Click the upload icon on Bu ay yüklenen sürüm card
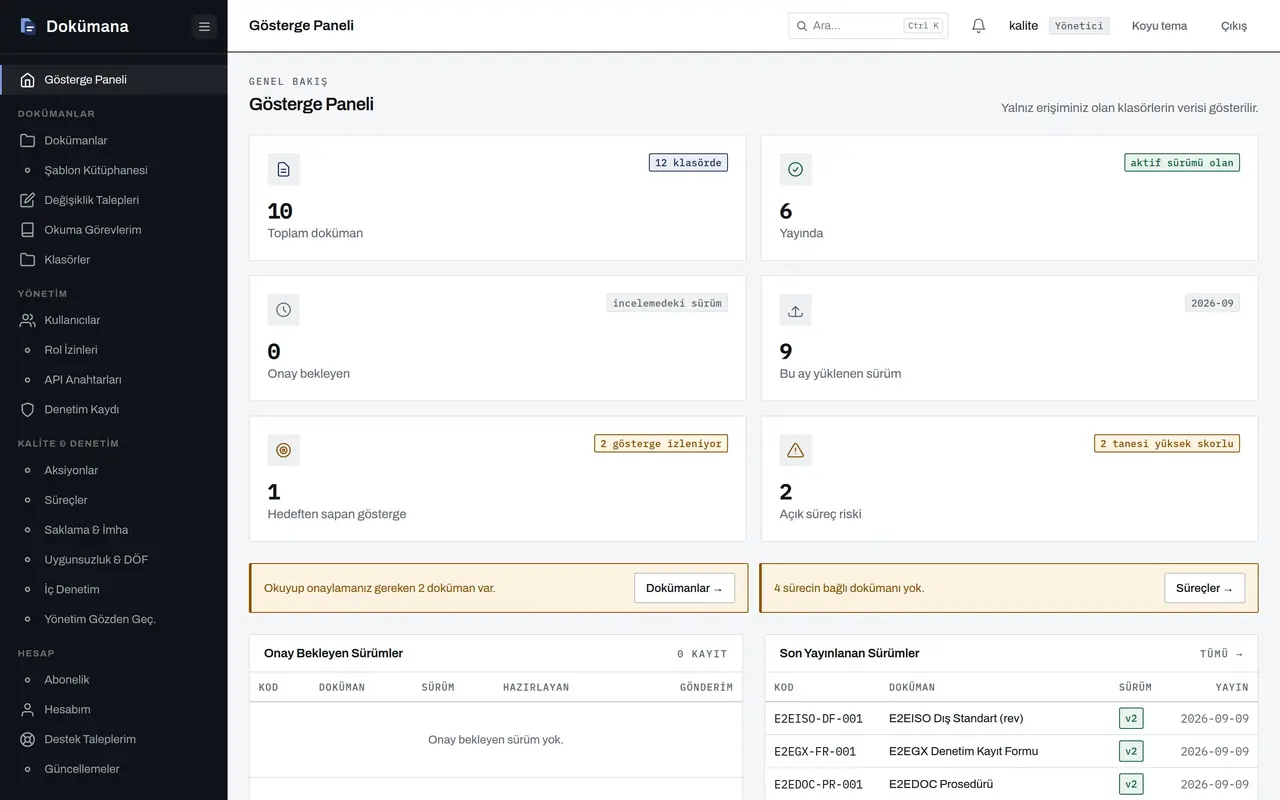1280x800 pixels. 796,310
